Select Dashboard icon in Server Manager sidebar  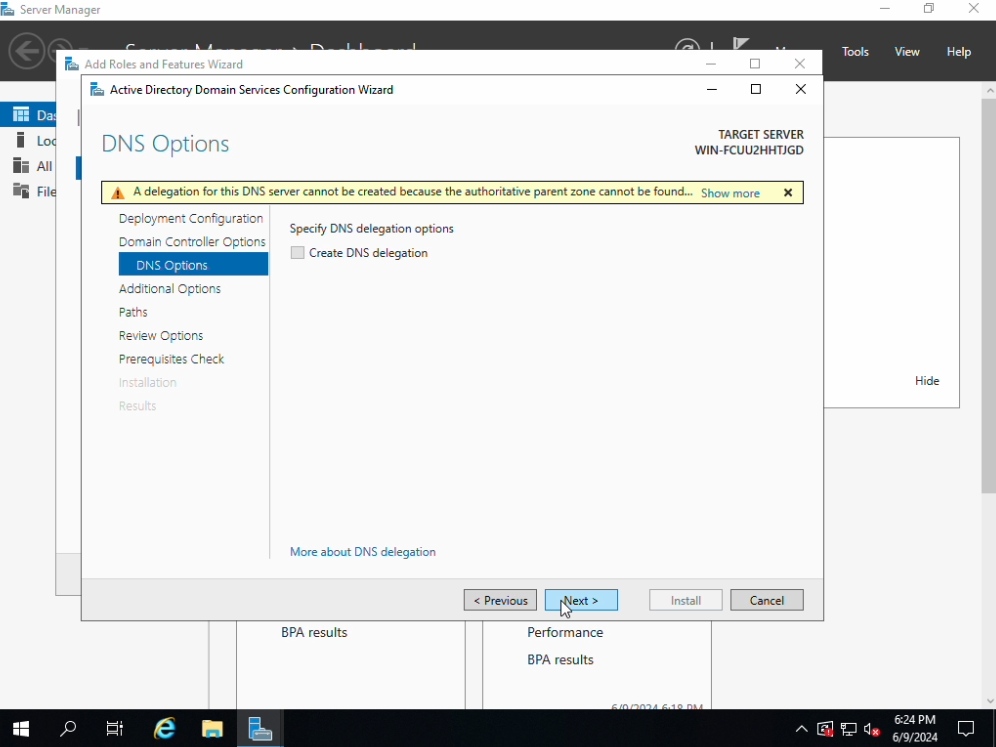click(21, 114)
